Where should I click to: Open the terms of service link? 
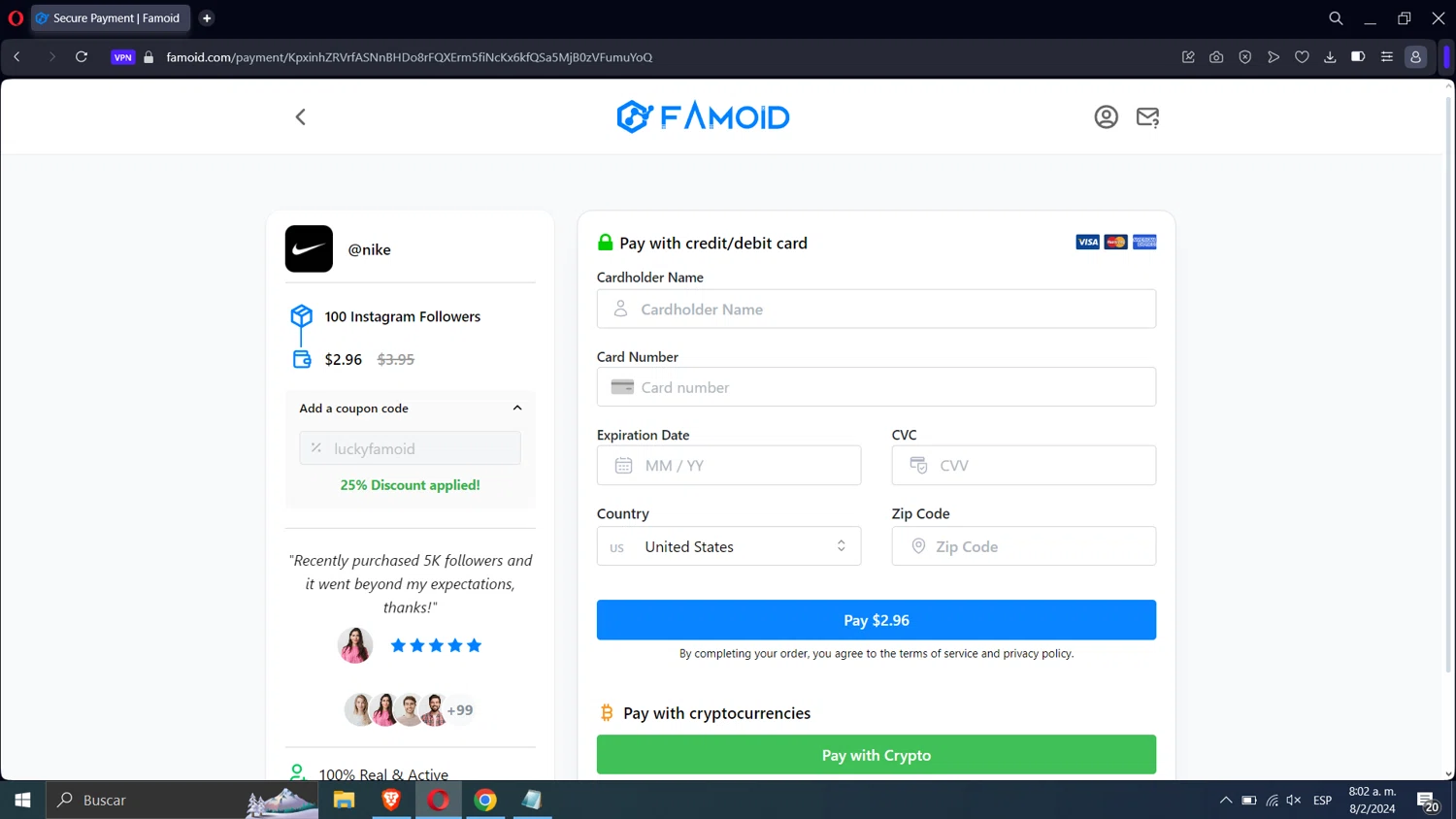[x=938, y=654]
